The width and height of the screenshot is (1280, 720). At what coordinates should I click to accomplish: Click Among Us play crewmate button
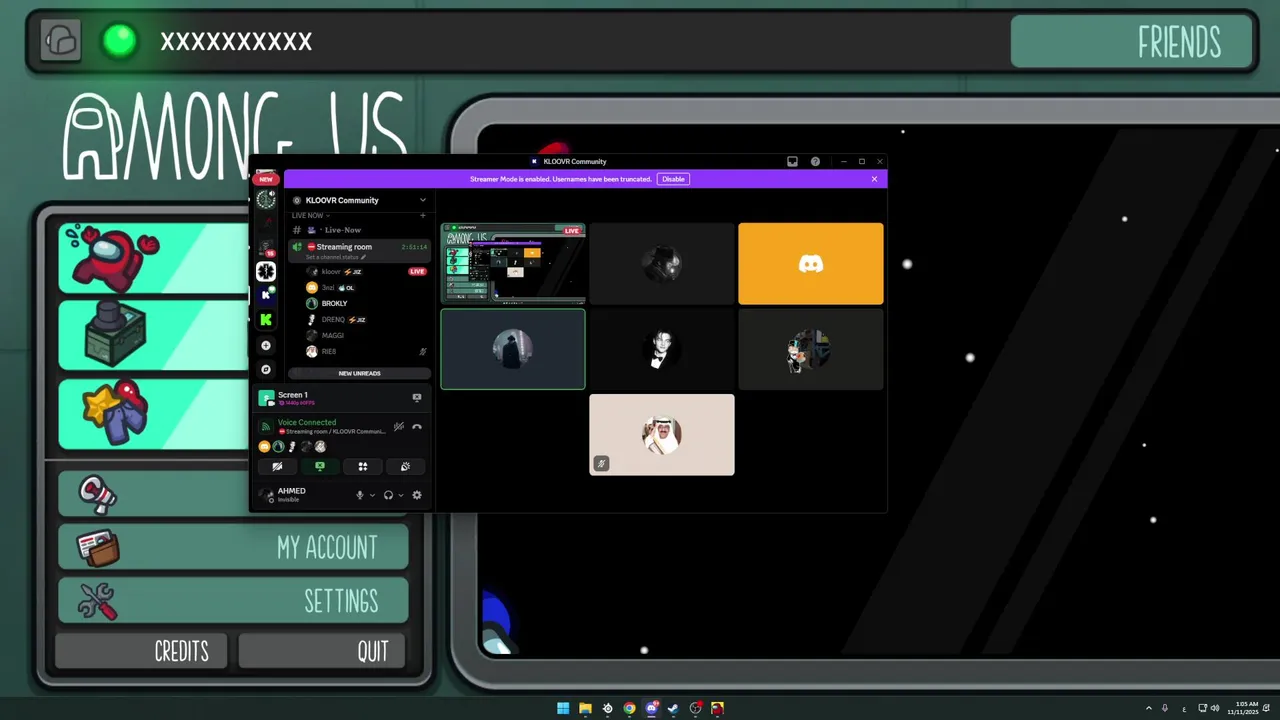tap(155, 258)
